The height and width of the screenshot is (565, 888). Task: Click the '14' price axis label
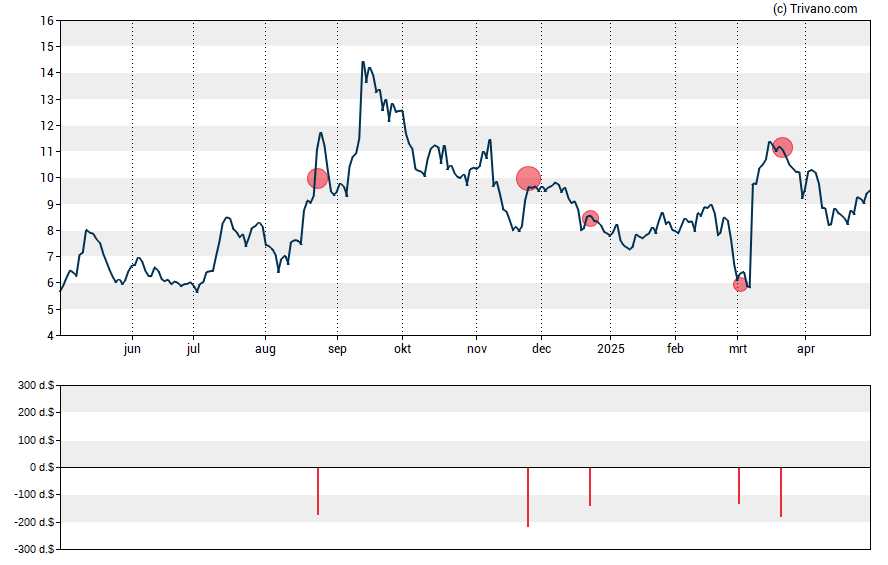47,73
